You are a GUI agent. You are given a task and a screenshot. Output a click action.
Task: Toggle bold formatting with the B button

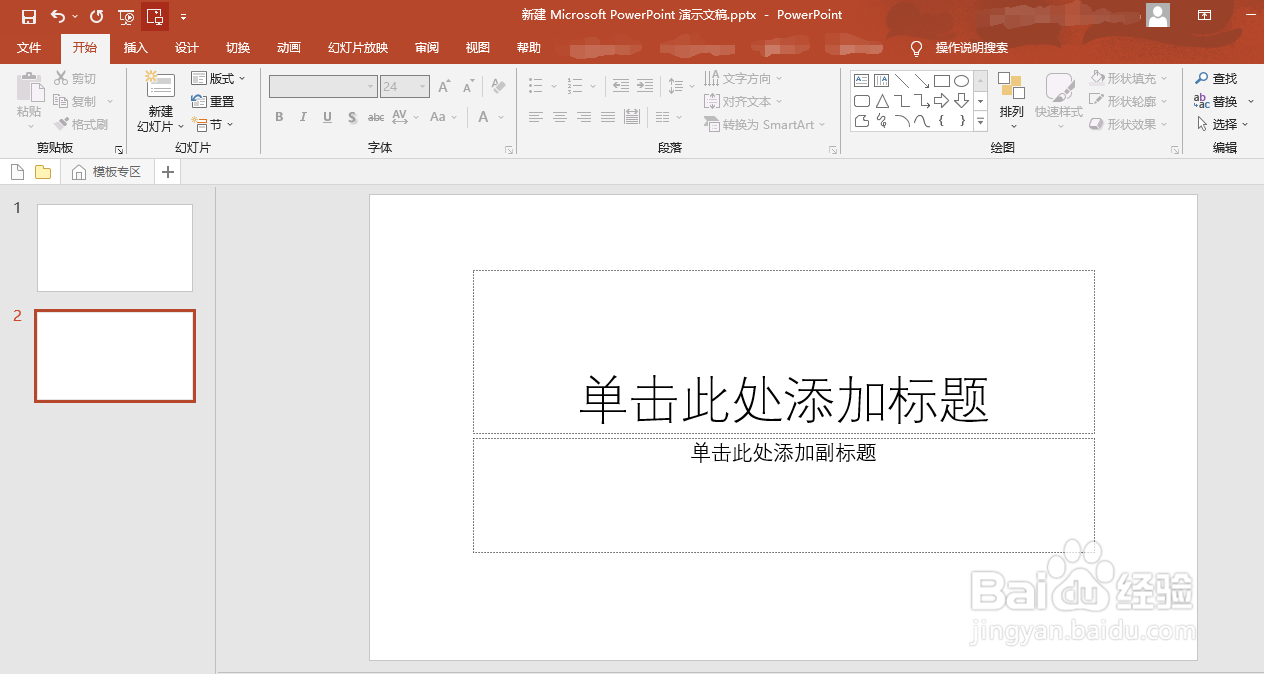point(279,117)
